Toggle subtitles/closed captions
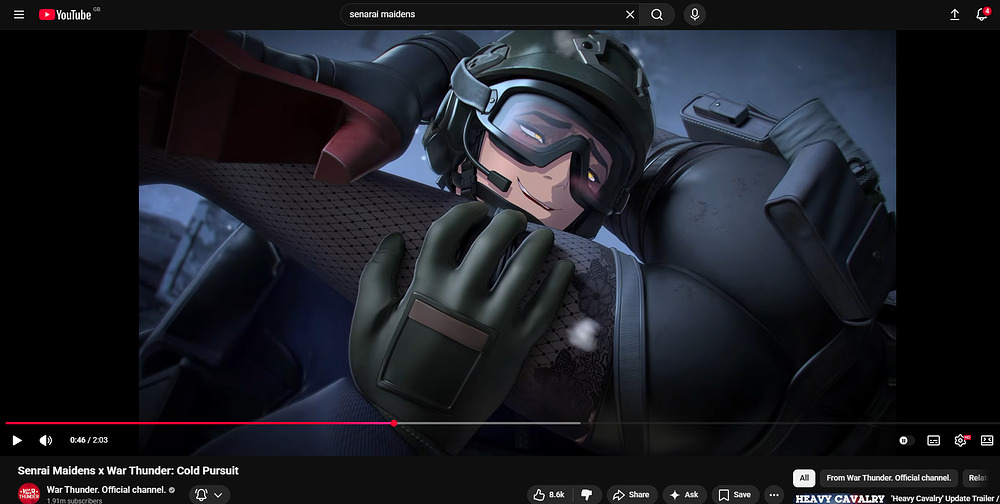 pyautogui.click(x=933, y=440)
